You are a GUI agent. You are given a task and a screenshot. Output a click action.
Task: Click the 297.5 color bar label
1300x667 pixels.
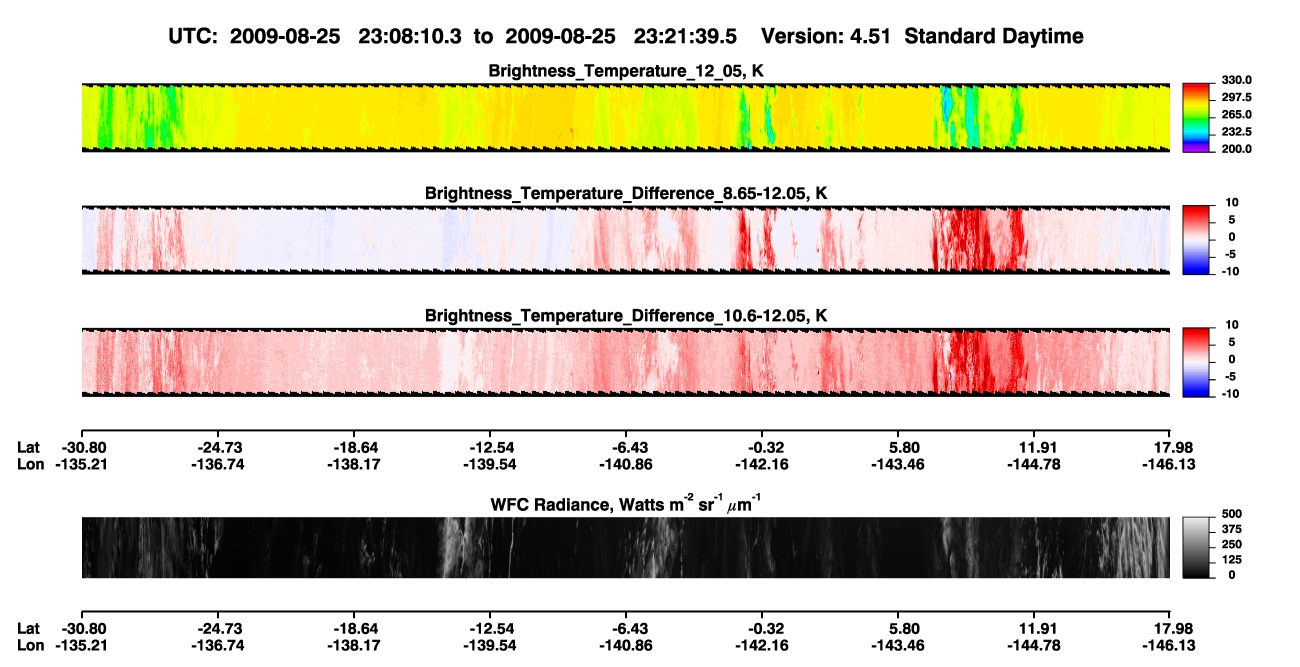[x=1237, y=97]
